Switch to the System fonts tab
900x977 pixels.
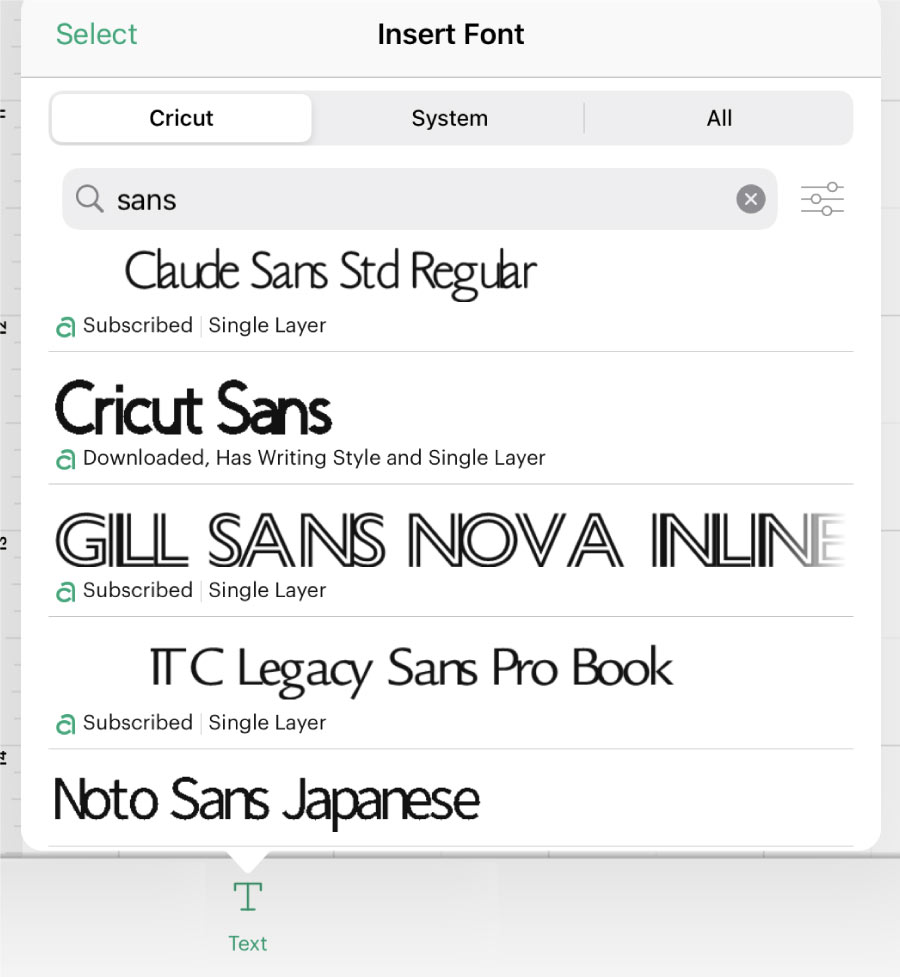tap(449, 118)
